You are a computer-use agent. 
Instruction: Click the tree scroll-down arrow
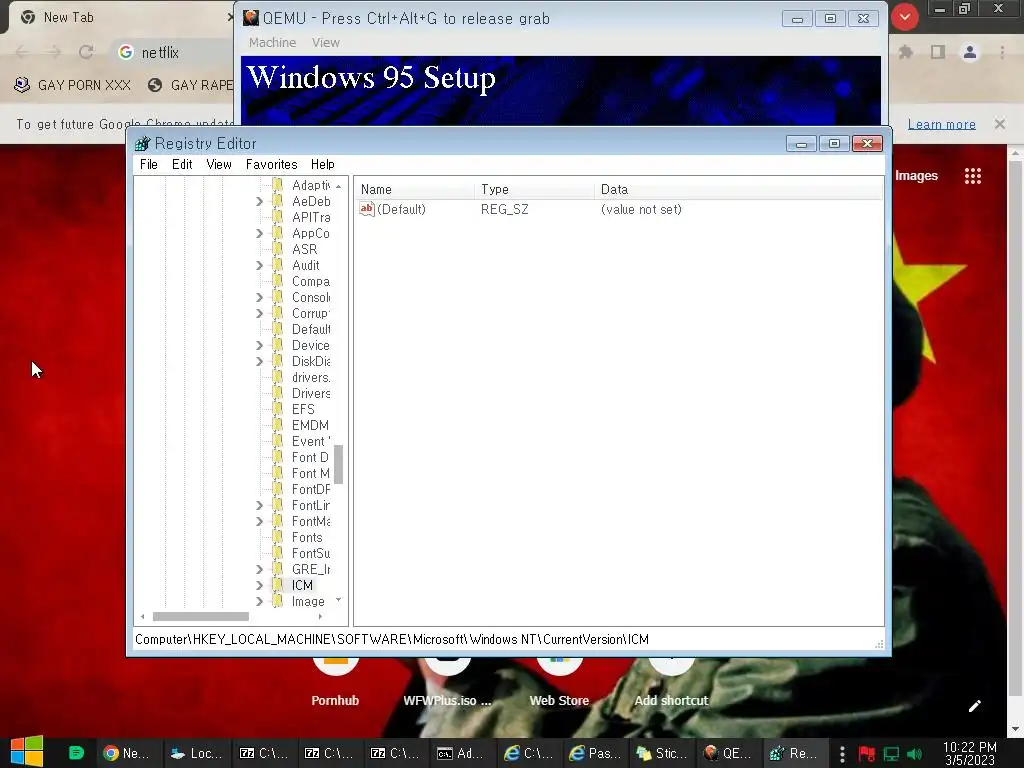(338, 600)
